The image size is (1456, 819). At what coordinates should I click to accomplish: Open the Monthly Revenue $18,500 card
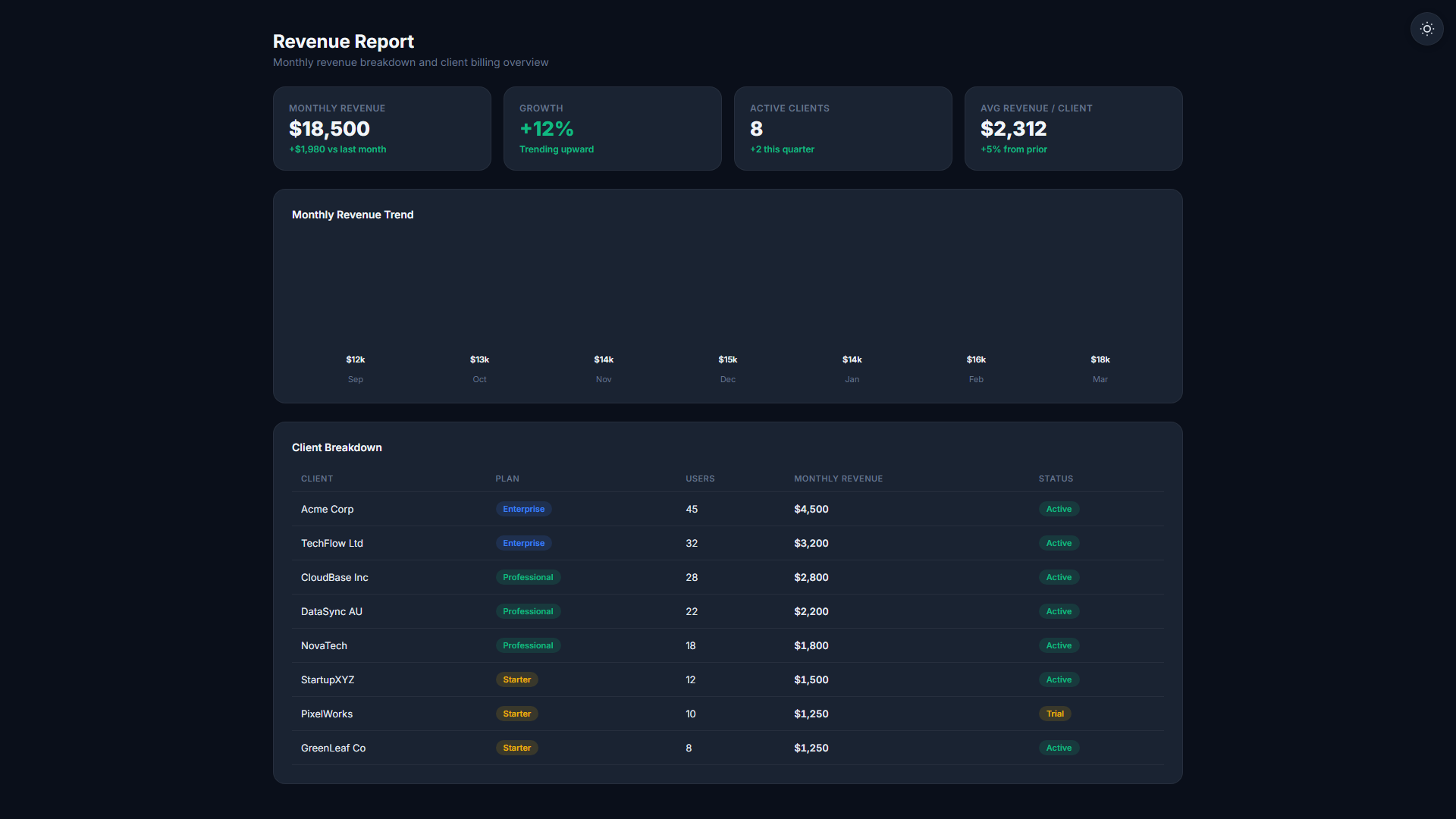382,128
